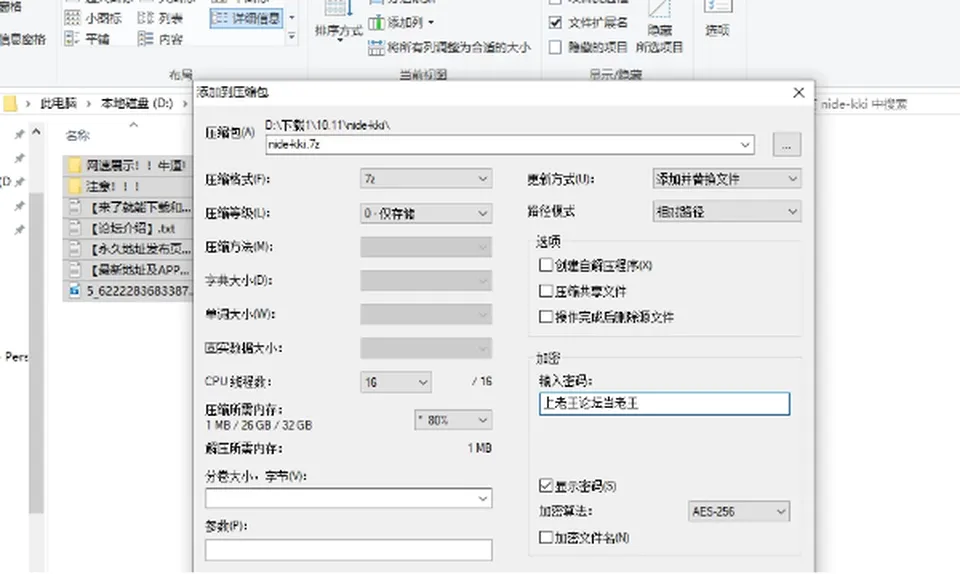Expand the archive name nide-kki.7z combo box
This screenshot has height=574, width=960.
[x=745, y=145]
